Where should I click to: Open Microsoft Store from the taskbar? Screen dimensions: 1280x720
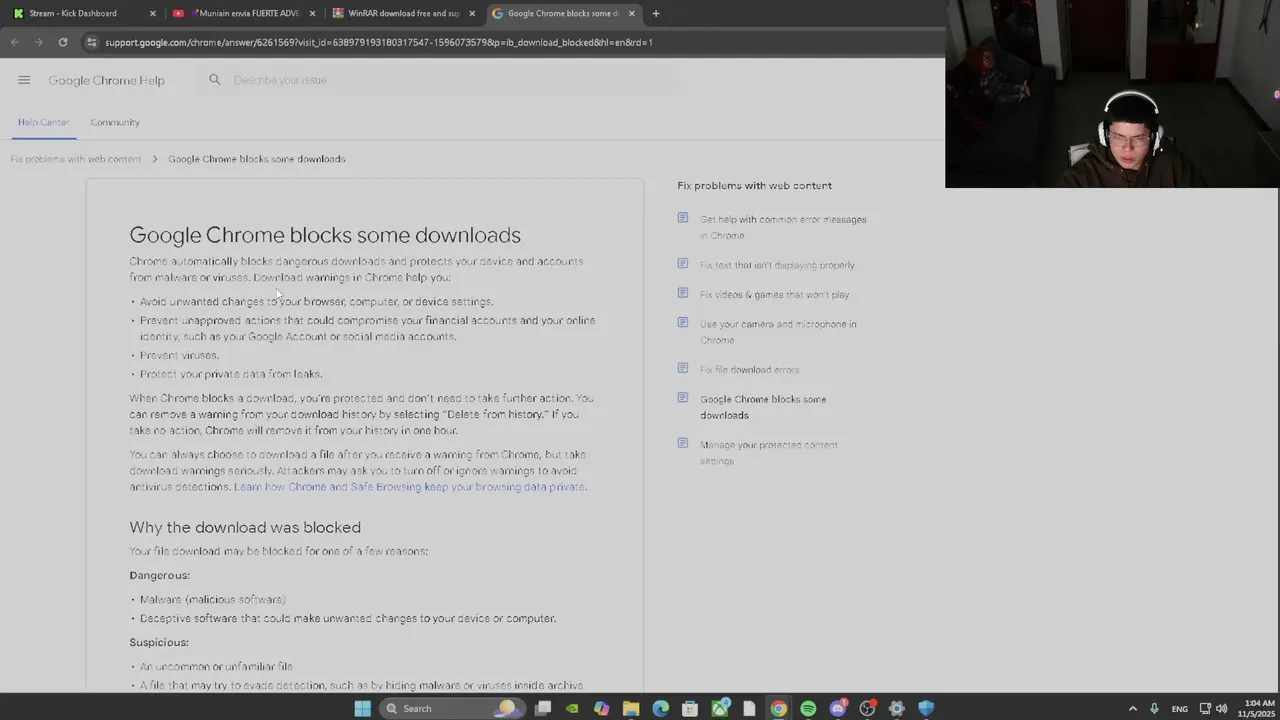[x=690, y=708]
